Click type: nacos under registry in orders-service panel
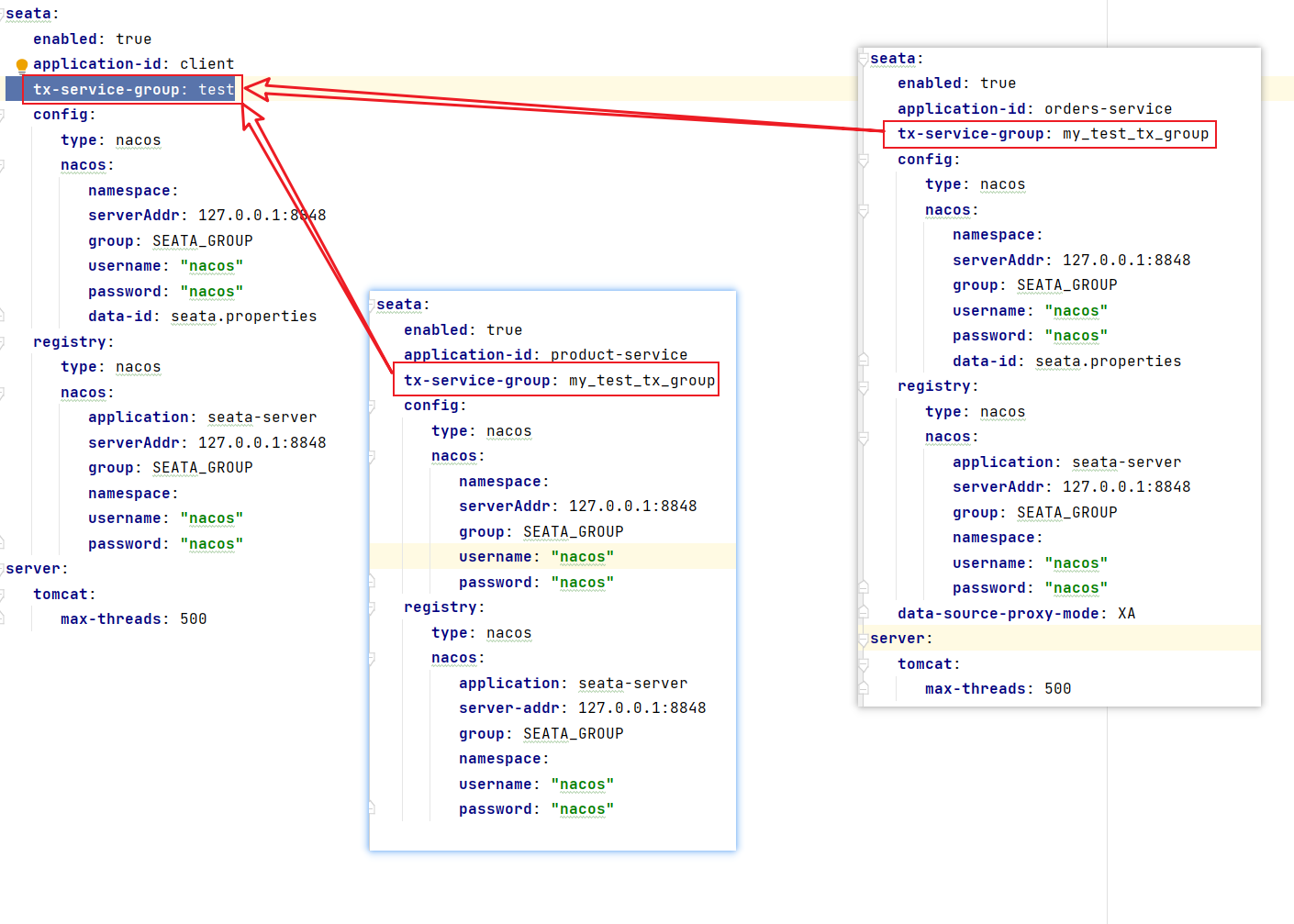Image resolution: width=1294 pixels, height=924 pixels. coord(975,412)
